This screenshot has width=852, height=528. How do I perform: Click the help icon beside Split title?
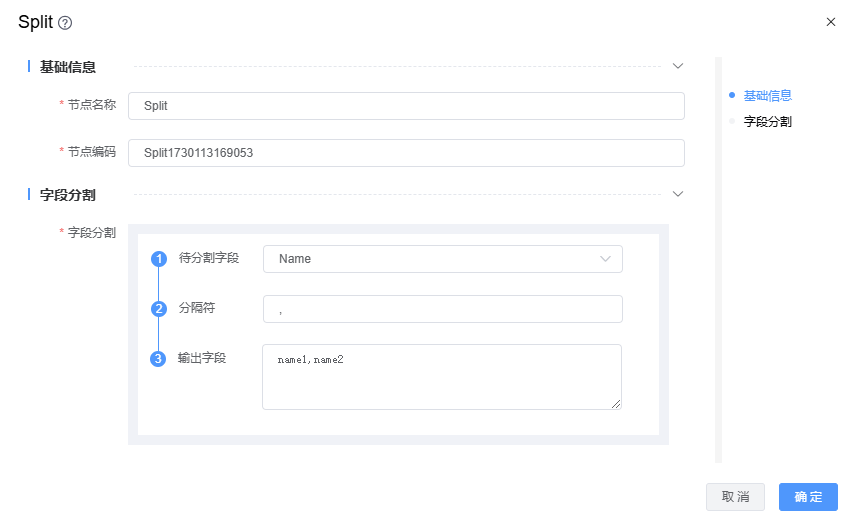click(x=66, y=23)
